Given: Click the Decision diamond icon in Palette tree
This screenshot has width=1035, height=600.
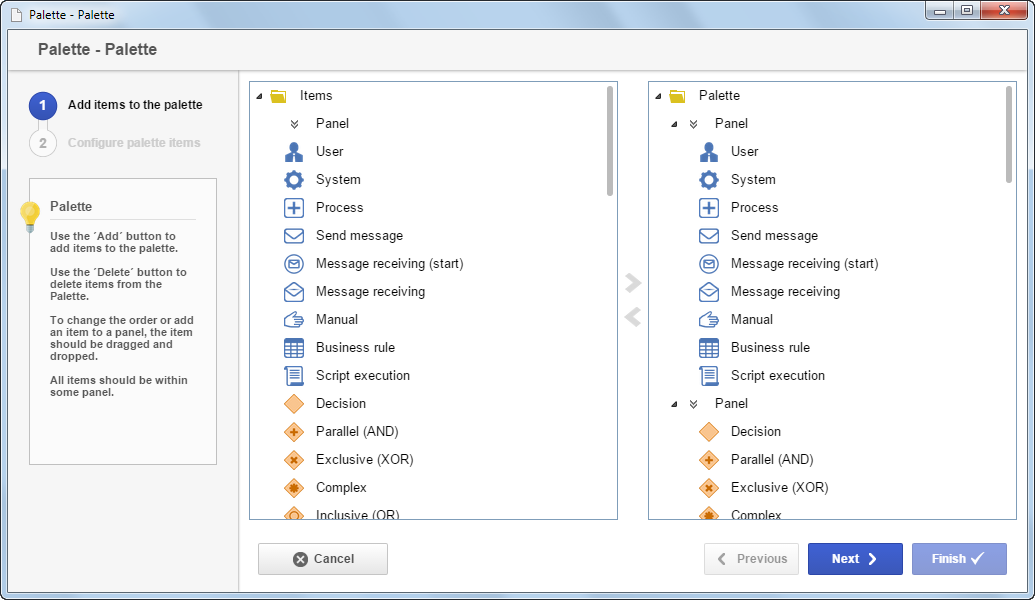Looking at the screenshot, I should point(709,432).
